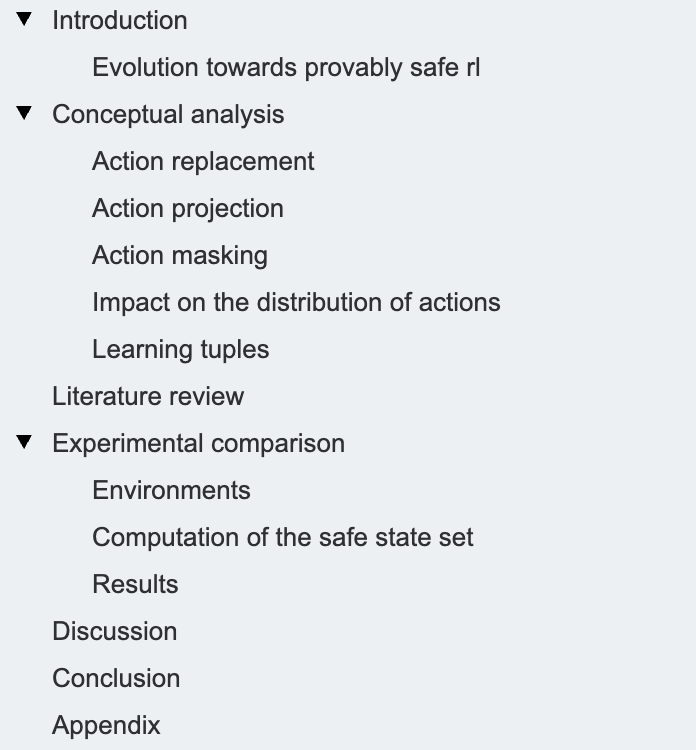The image size is (696, 750).
Task: Select the Conceptual analysis heading
Action: click(x=168, y=115)
